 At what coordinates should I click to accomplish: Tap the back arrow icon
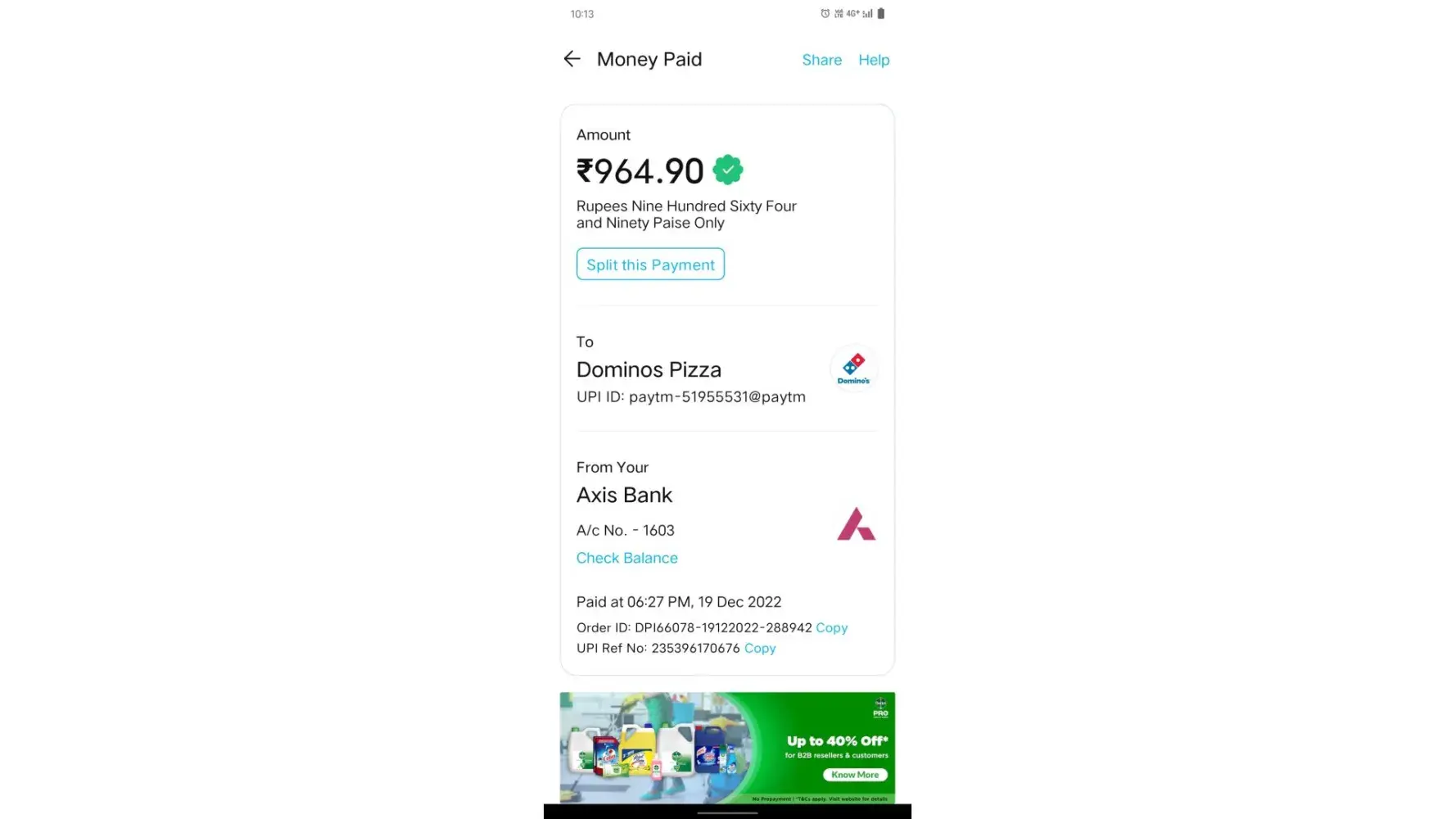(572, 59)
